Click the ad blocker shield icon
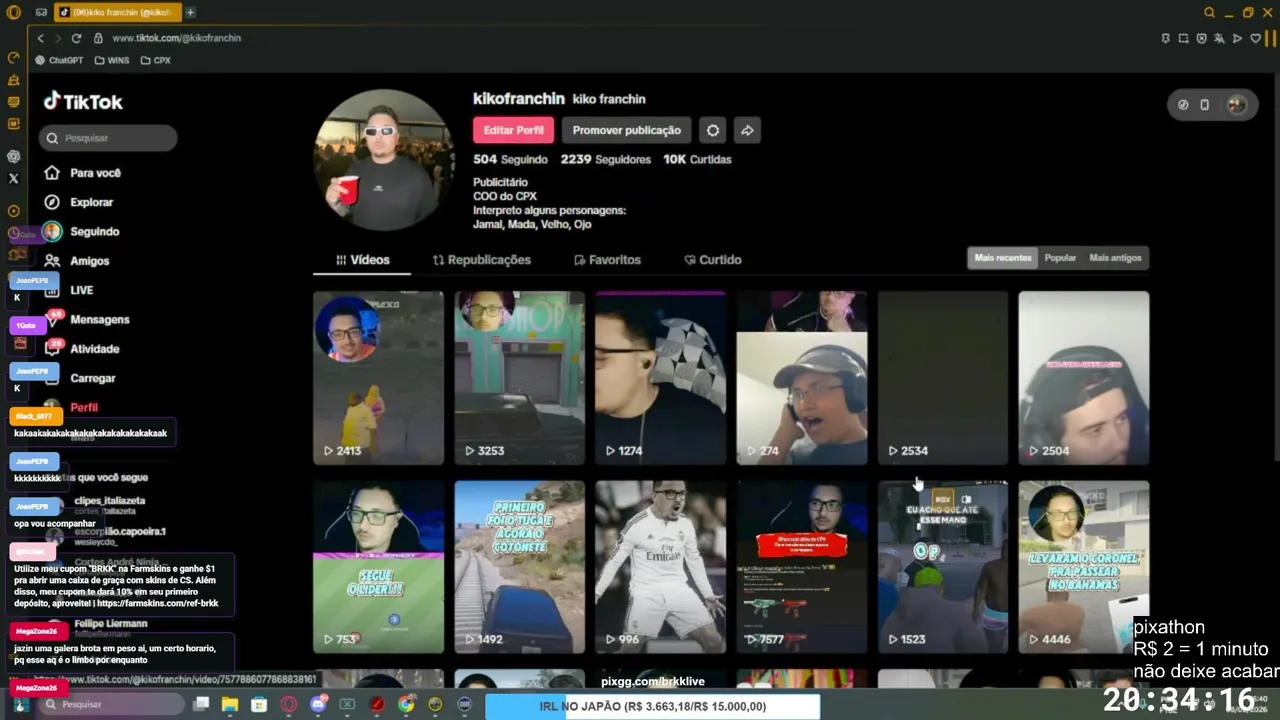This screenshot has width=1280, height=720. click(1202, 38)
